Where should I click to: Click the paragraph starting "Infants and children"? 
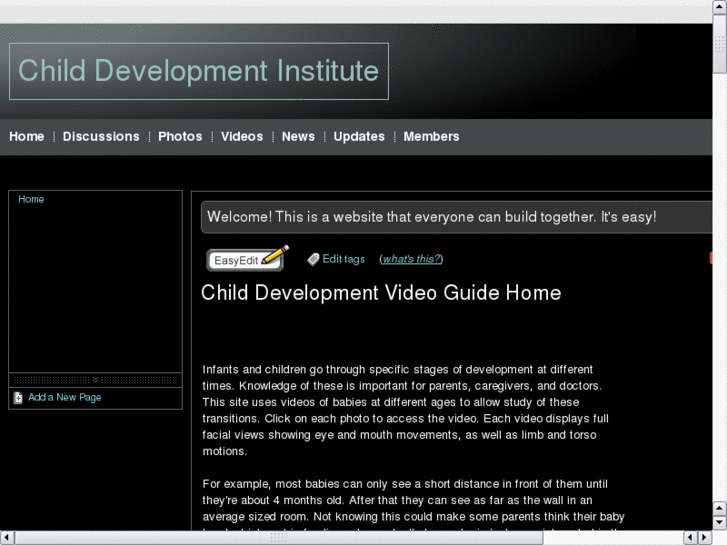coord(406,410)
